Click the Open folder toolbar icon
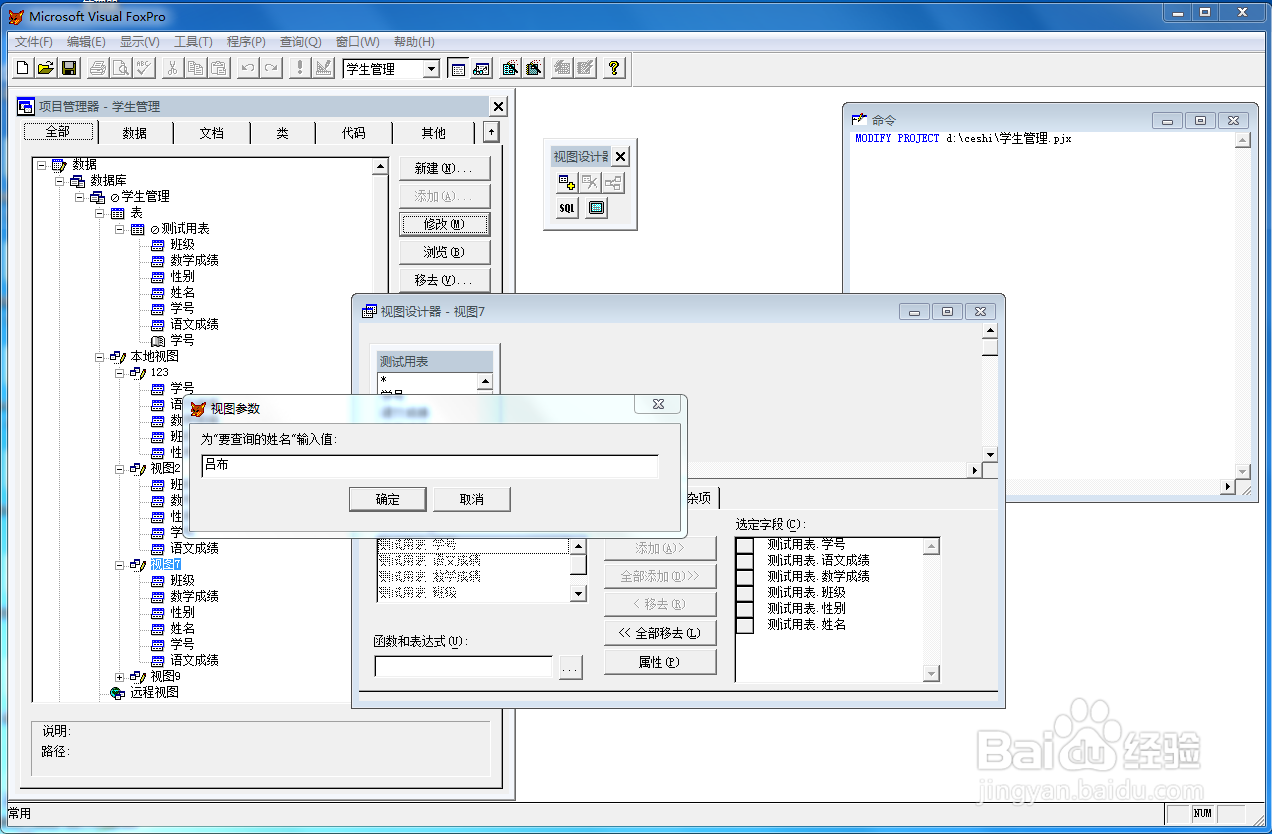Image resolution: width=1272 pixels, height=834 pixels. point(46,68)
